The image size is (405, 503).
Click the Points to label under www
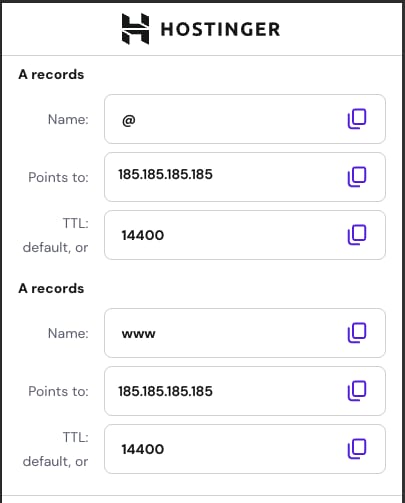click(58, 391)
